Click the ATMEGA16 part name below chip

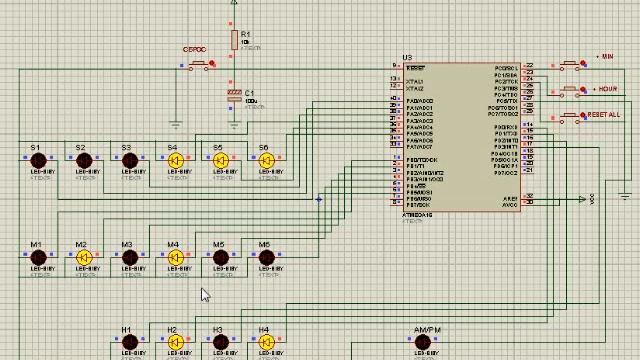(417, 215)
